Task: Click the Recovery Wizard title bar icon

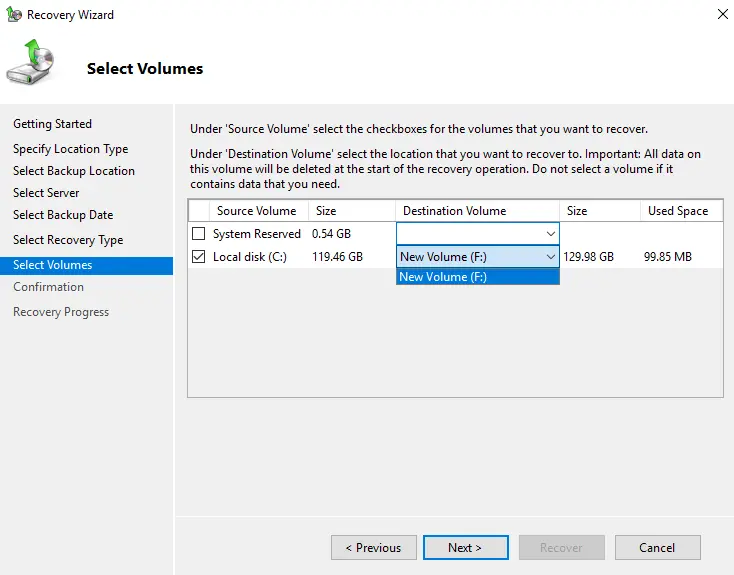Action: [x=14, y=15]
